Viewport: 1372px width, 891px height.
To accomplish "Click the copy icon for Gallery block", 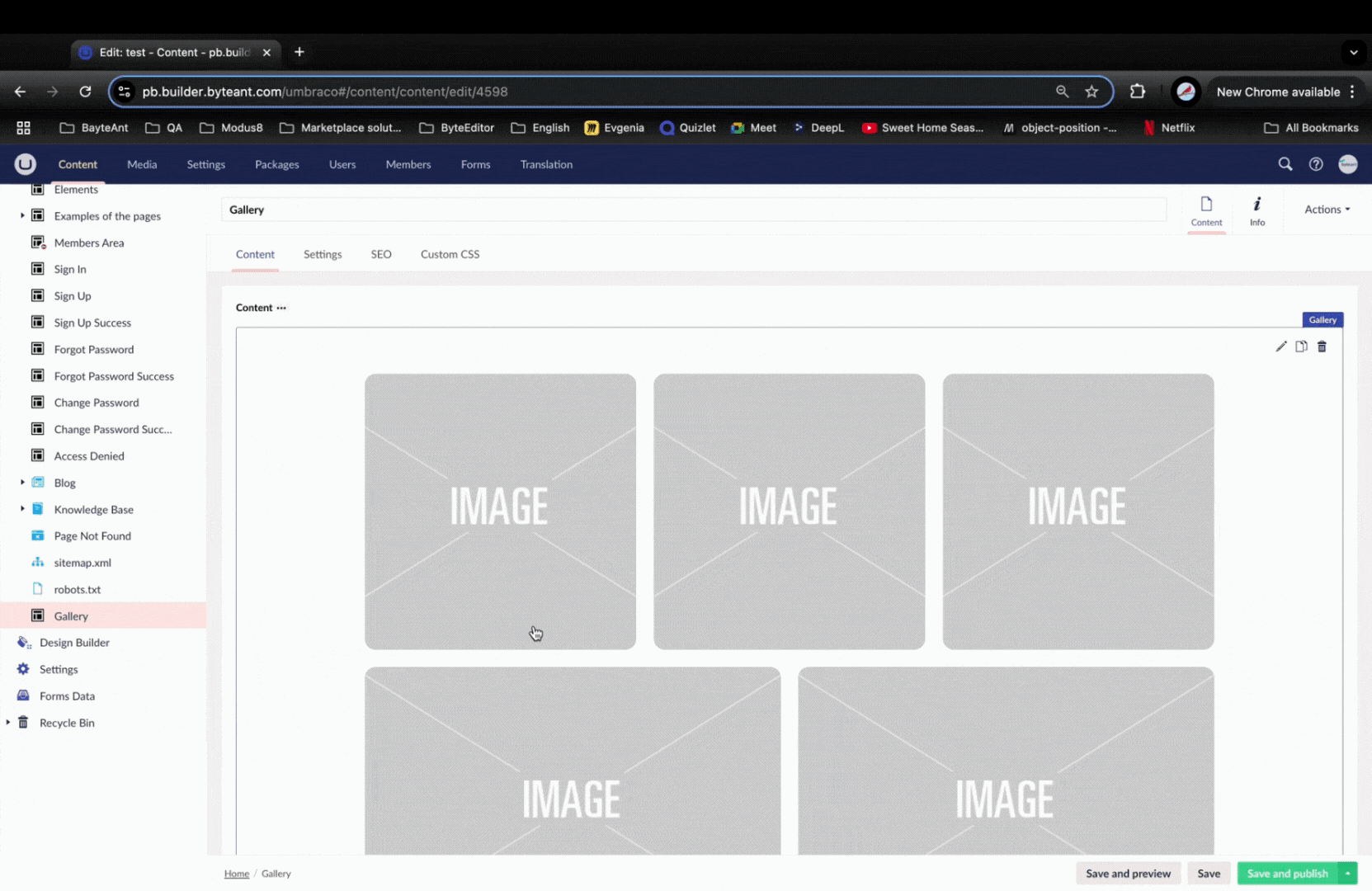I will (x=1301, y=346).
